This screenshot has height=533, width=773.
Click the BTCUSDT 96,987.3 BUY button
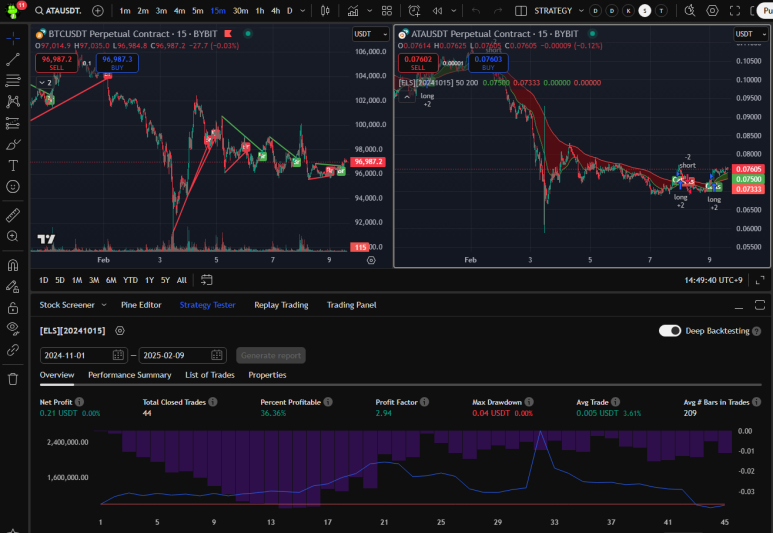pos(117,63)
